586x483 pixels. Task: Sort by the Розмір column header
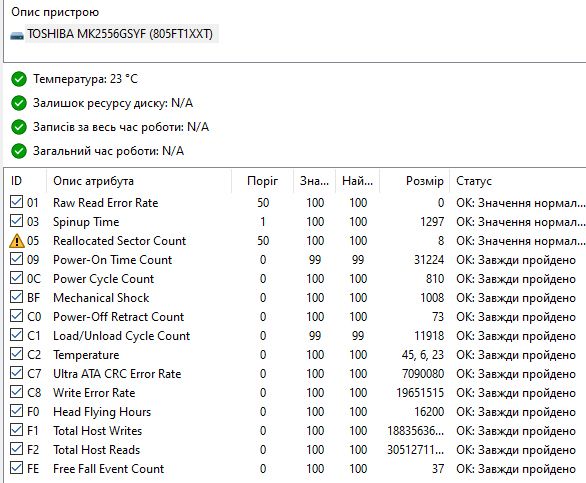click(x=414, y=181)
